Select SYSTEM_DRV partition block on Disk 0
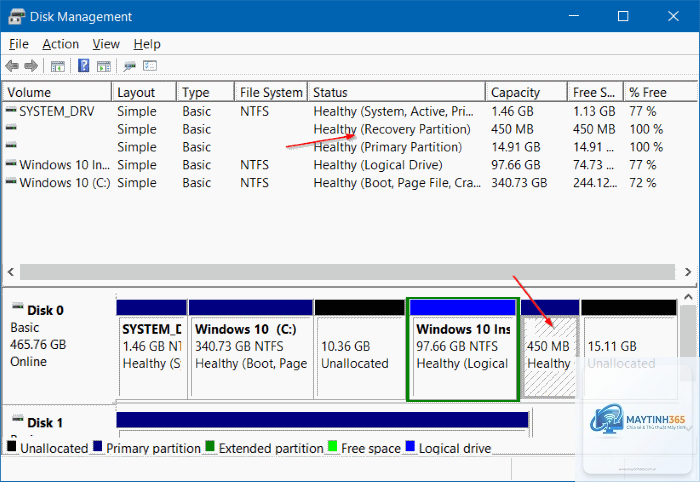 152,349
